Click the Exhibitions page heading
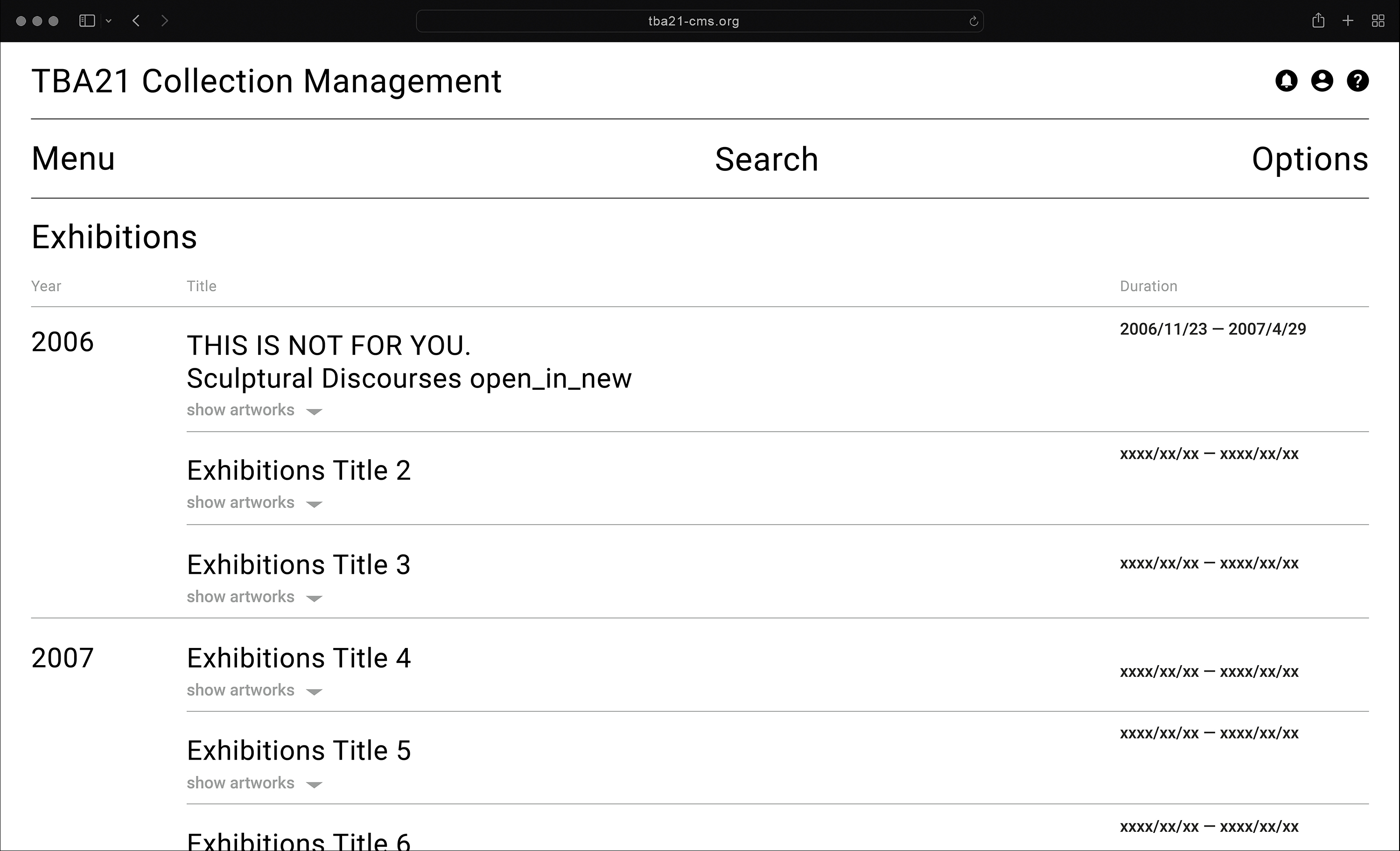1400x851 pixels. tap(114, 237)
